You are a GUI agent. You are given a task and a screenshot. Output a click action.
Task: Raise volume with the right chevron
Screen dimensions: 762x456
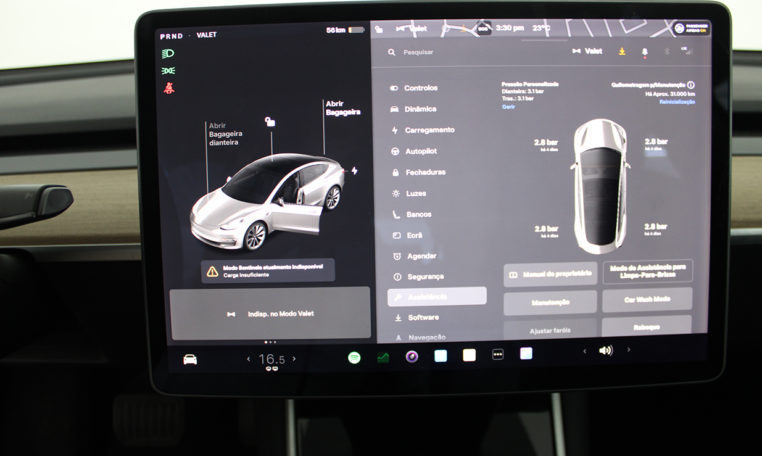[628, 350]
